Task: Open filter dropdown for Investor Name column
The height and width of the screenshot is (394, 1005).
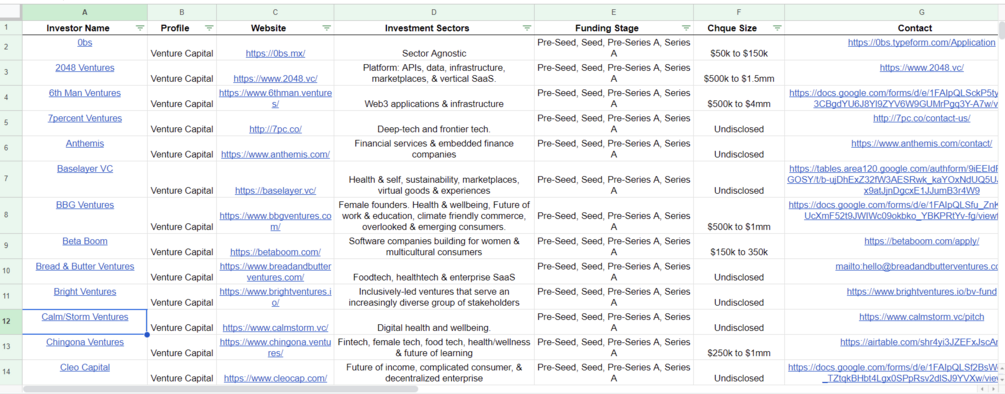Action: (x=140, y=28)
